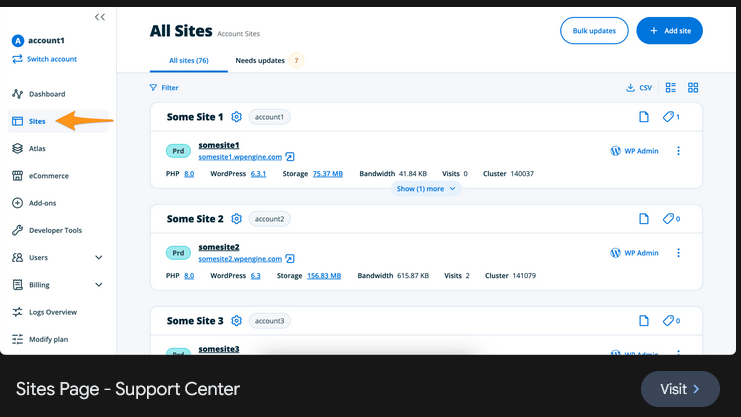Click storage value 156.83 MB
Image resolution: width=741 pixels, height=417 pixels.
(324, 276)
